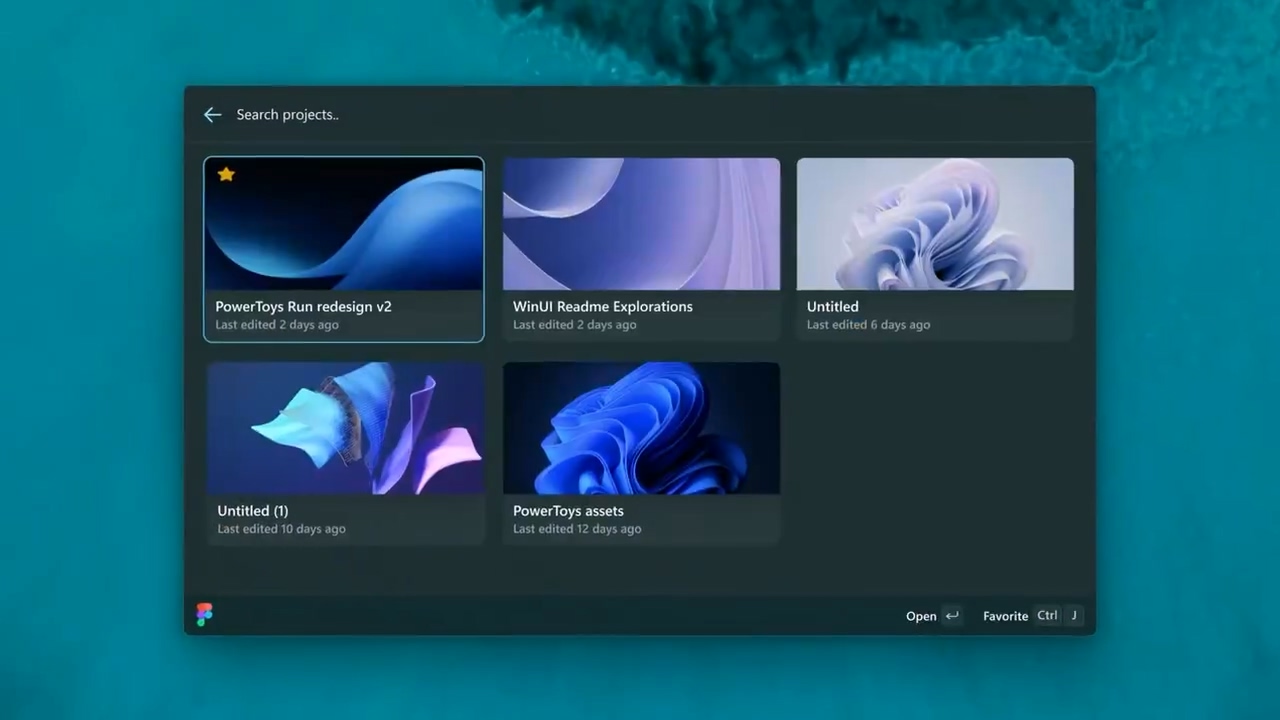Click the WinUI Readme Explorations title text
Viewport: 1280px width, 720px height.
point(602,307)
